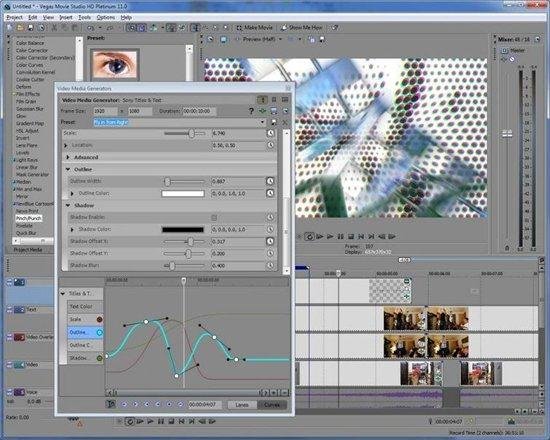Click the preview window play button
Viewport: 550px width, 440px height.
click(x=330, y=237)
